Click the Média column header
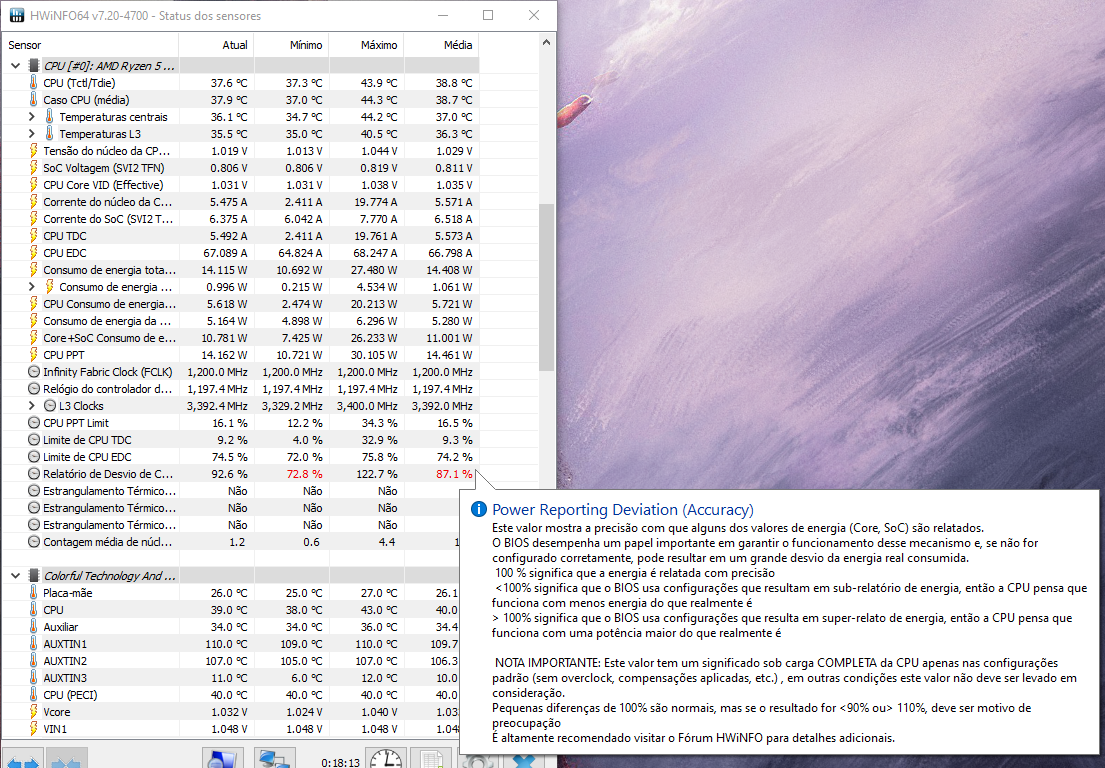This screenshot has width=1105, height=768. pyautogui.click(x=441, y=44)
